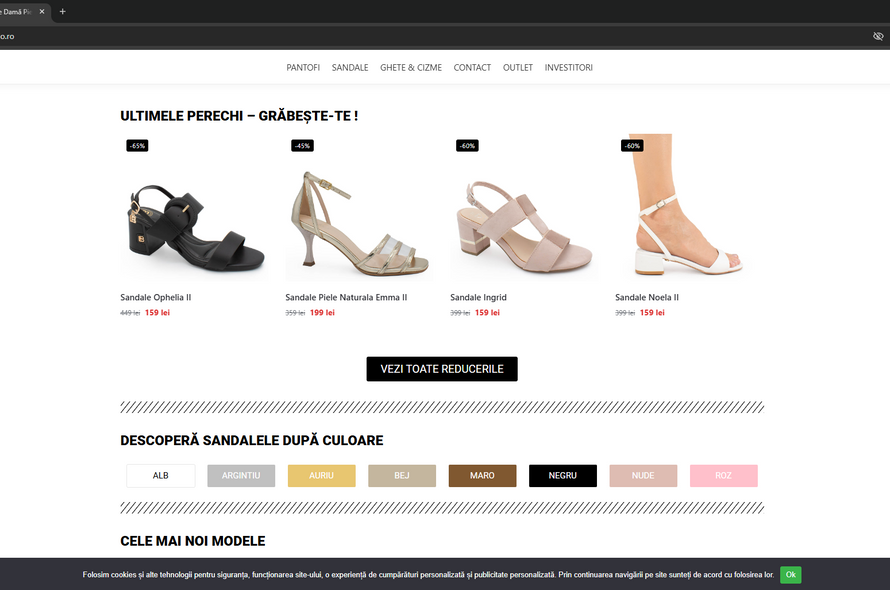Open the INVESTITORI page
Image resolution: width=890 pixels, height=590 pixels.
click(x=569, y=68)
